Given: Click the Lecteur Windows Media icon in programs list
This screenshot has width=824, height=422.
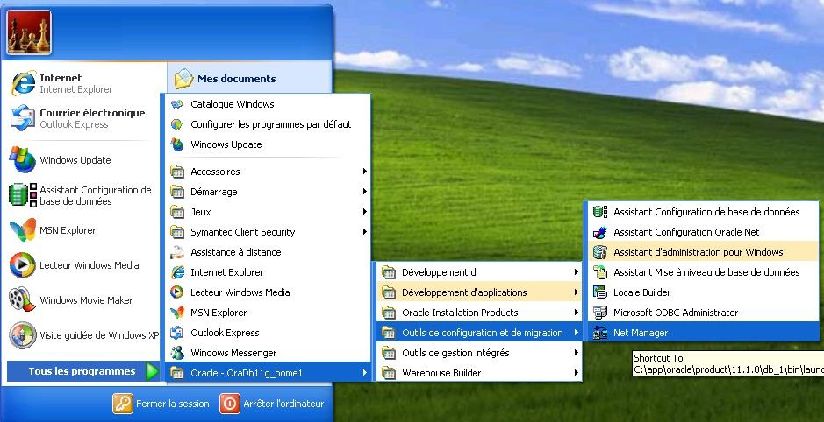Looking at the screenshot, I should 177,292.
